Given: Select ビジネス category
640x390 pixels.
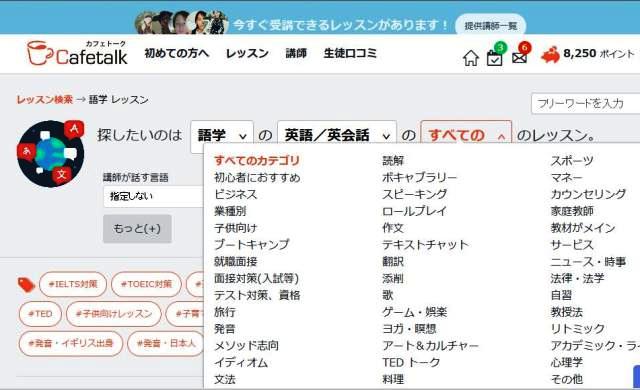Looking at the screenshot, I should tap(236, 194).
